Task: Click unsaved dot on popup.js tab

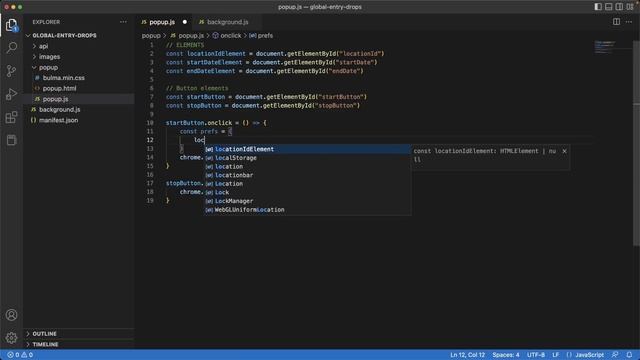Action: [x=184, y=22]
